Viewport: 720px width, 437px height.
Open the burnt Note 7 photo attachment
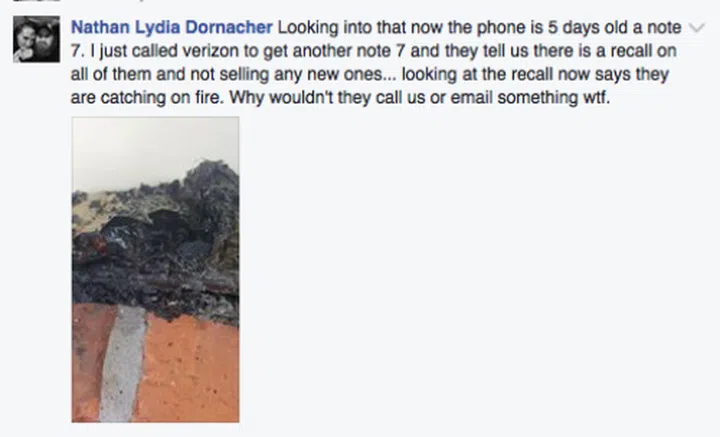click(x=155, y=269)
